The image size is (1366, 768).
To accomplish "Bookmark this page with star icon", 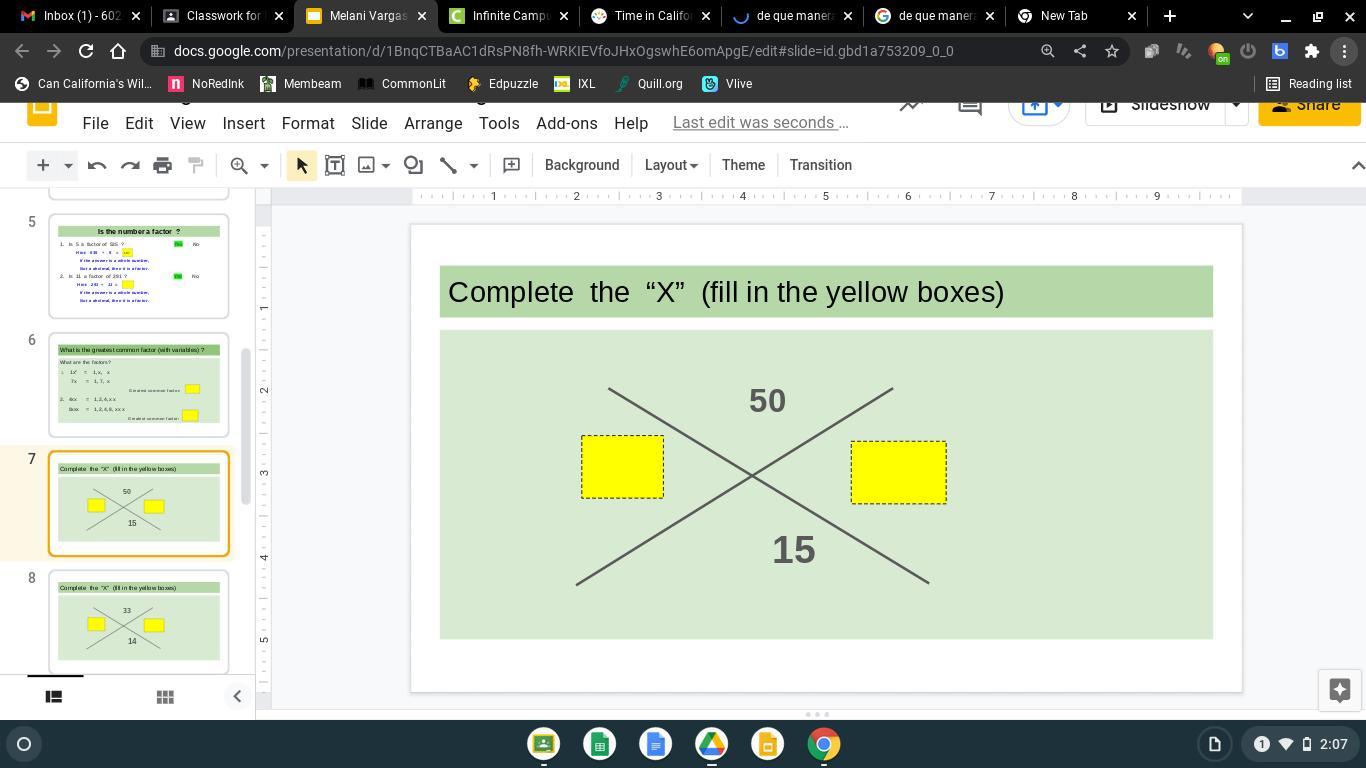I will [1112, 51].
